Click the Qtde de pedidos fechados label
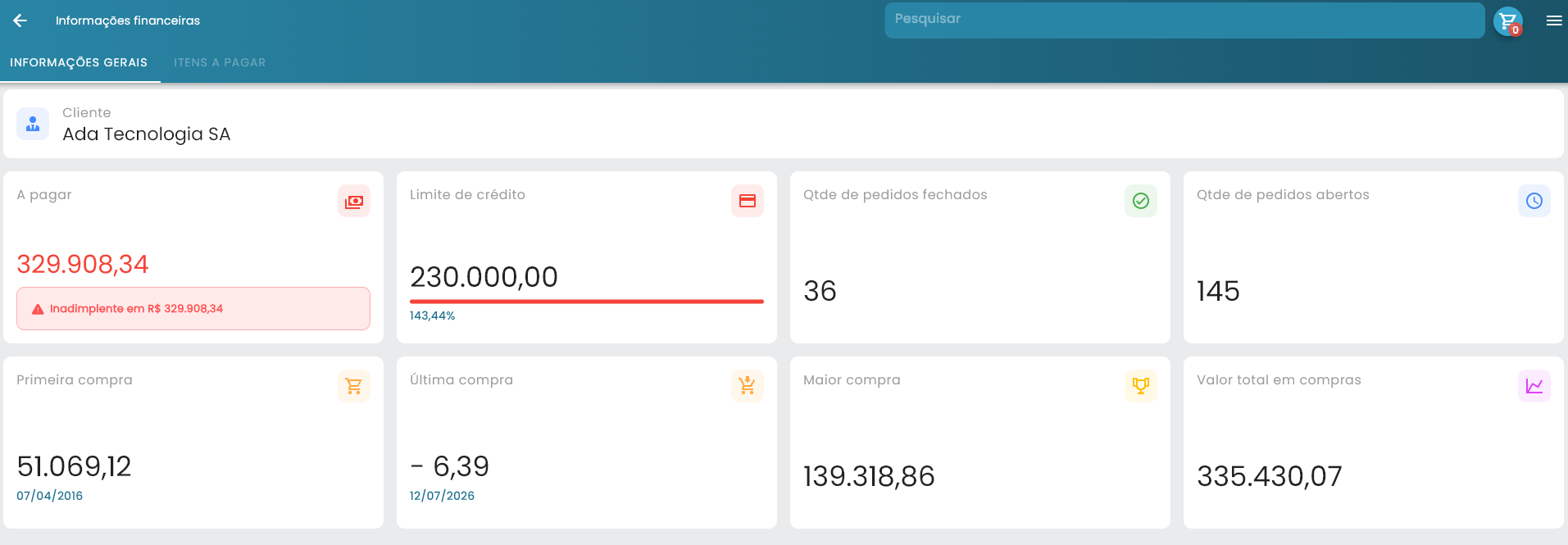Viewport: 1568px width, 545px height. [x=895, y=195]
